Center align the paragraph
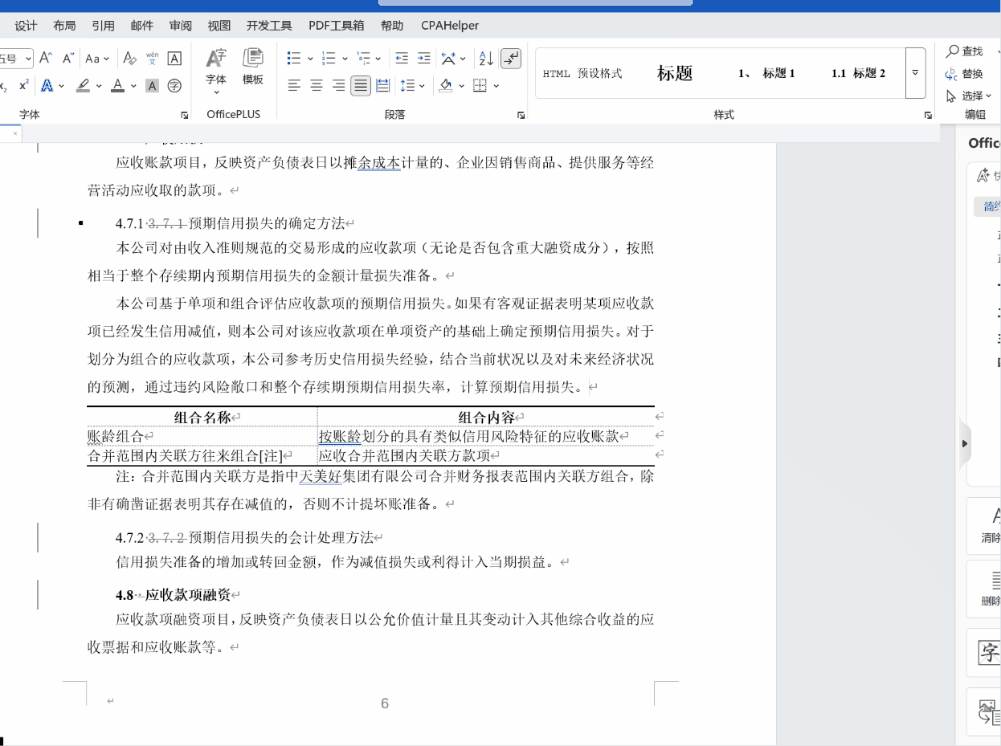 (316, 86)
